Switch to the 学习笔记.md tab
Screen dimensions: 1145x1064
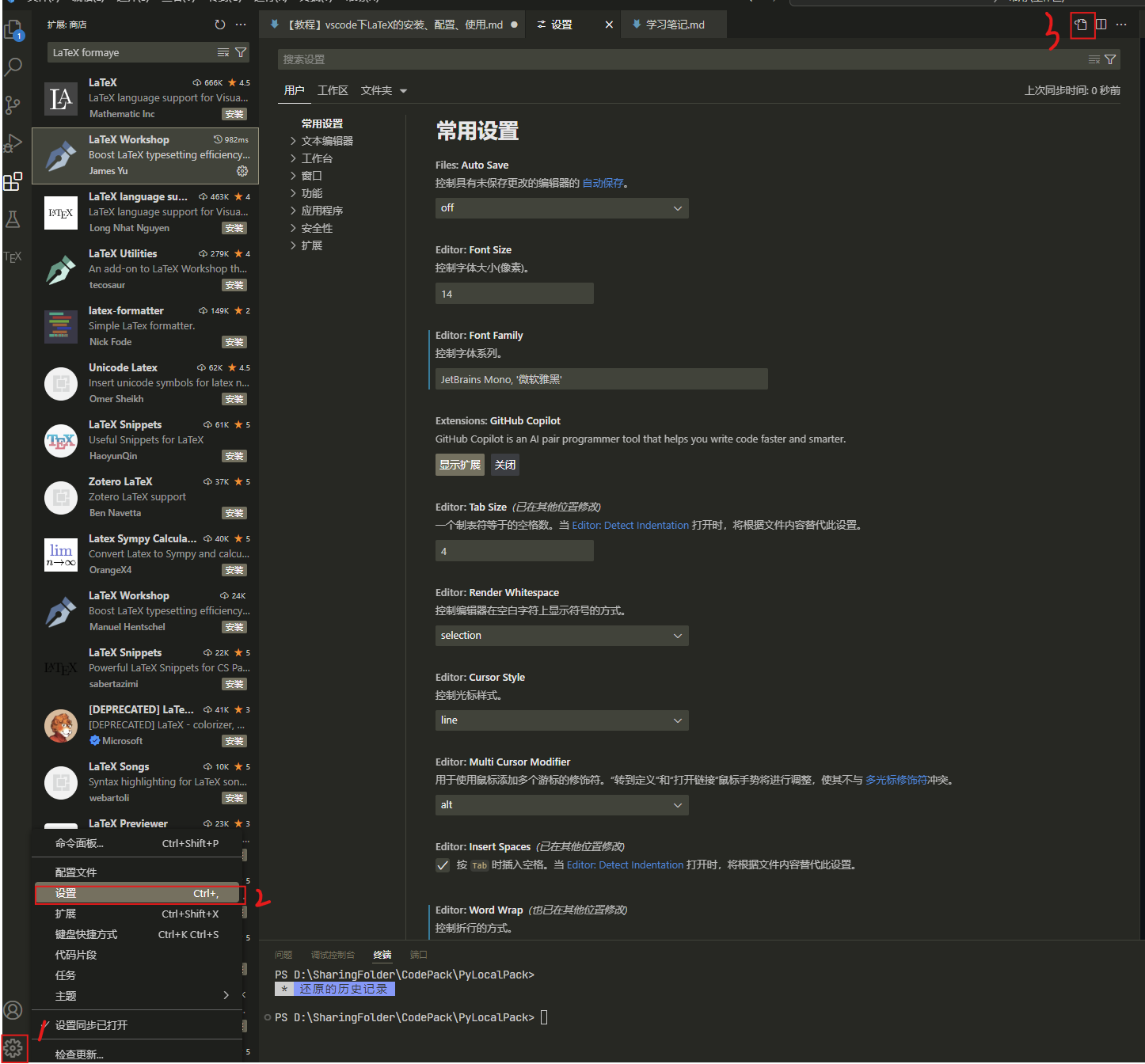coord(675,25)
